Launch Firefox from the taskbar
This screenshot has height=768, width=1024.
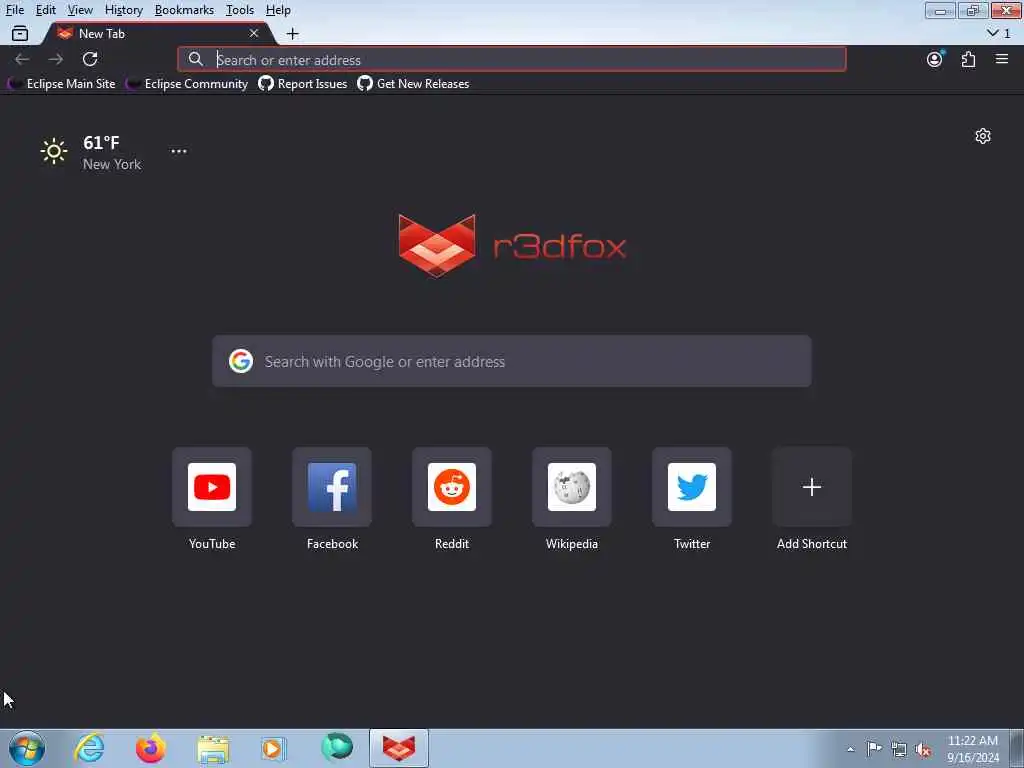[x=150, y=748]
